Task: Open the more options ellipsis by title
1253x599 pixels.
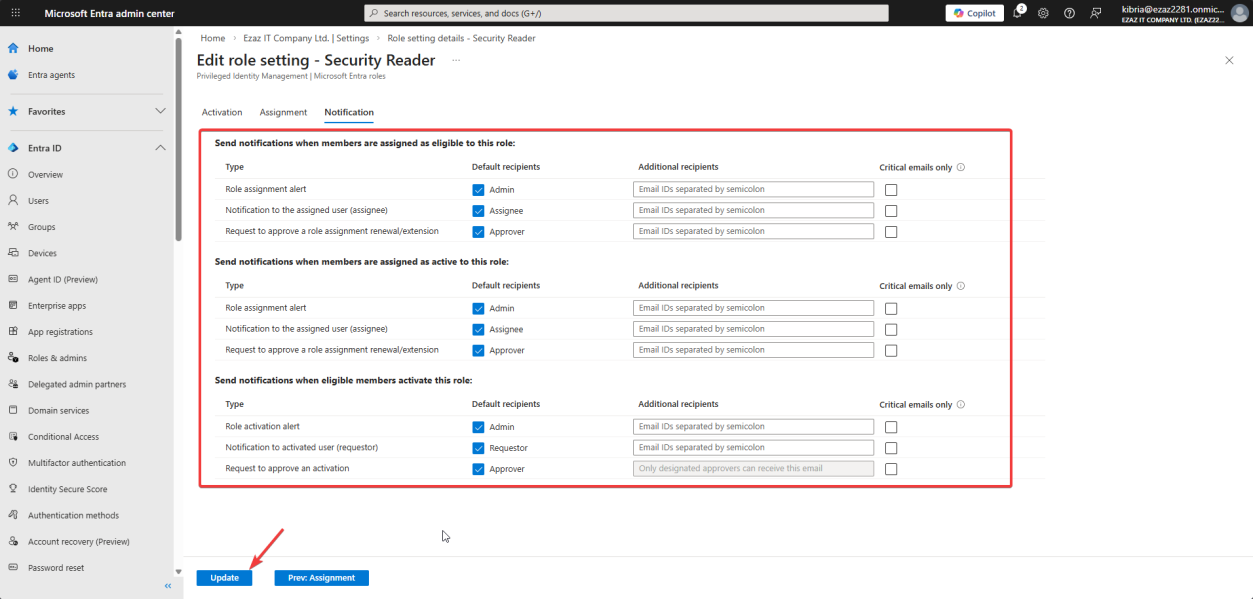Action: tap(456, 60)
